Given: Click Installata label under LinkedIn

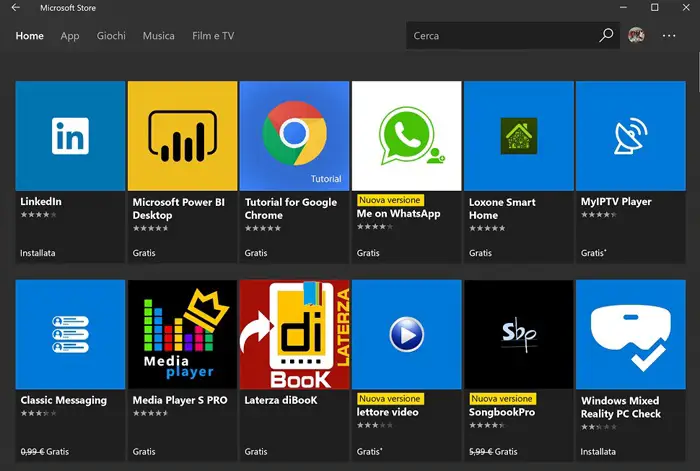Looking at the screenshot, I should pos(38,253).
